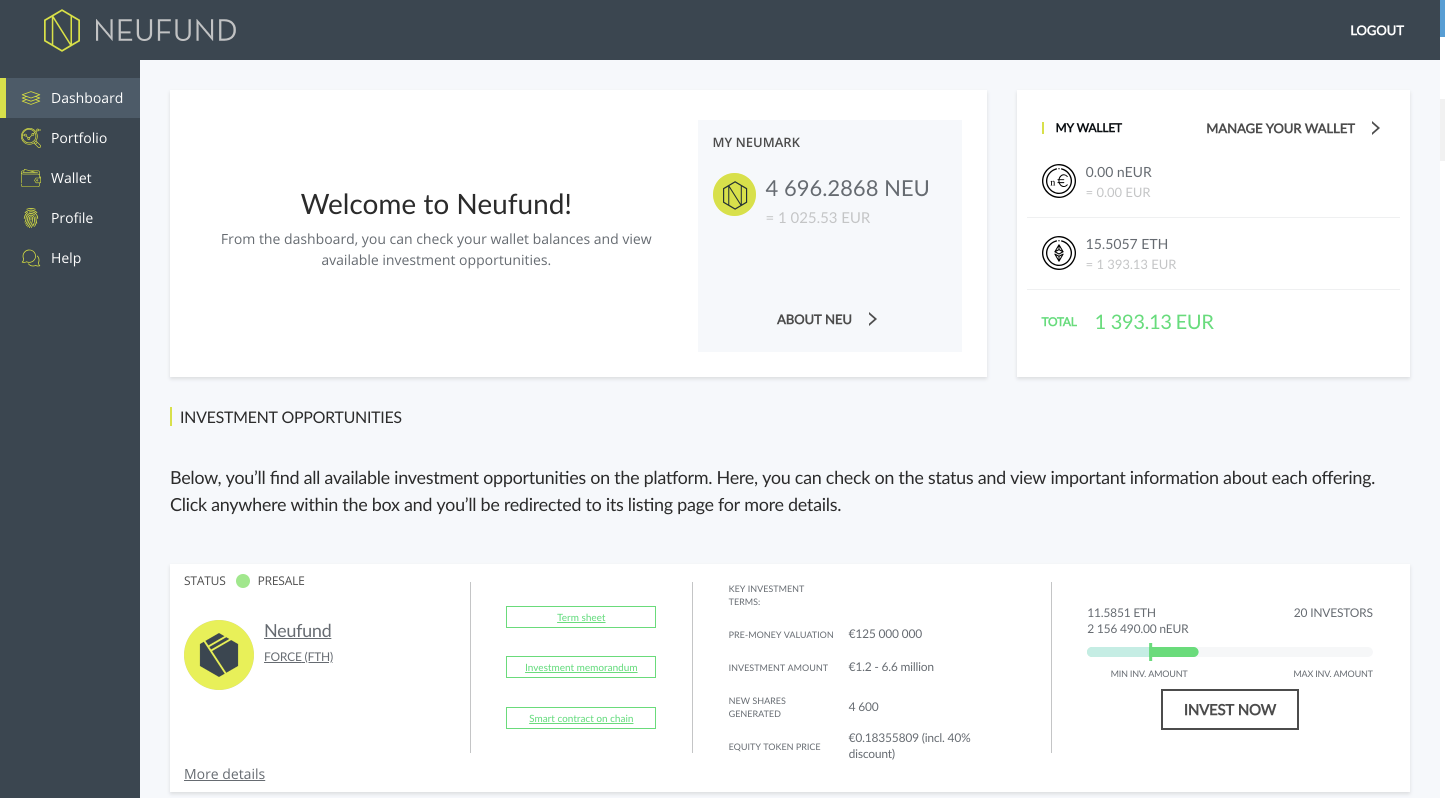
Task: Click the FORCE (FTH) token link
Action: (x=298, y=657)
